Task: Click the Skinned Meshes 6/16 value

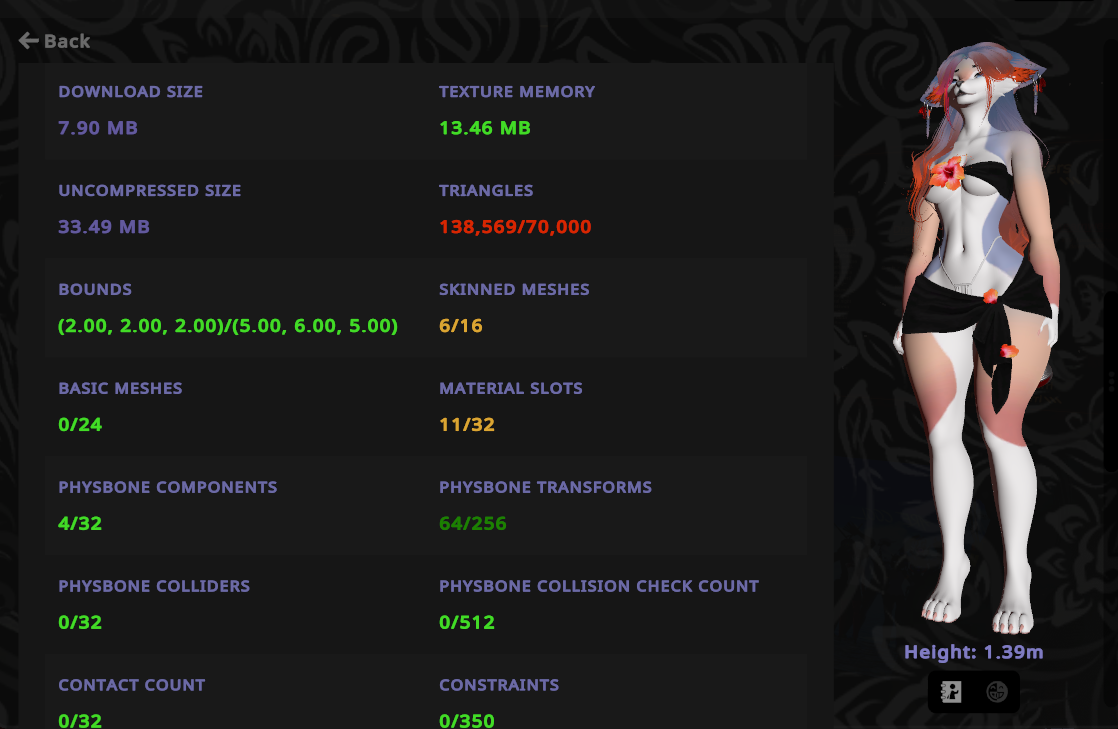Action: (461, 326)
